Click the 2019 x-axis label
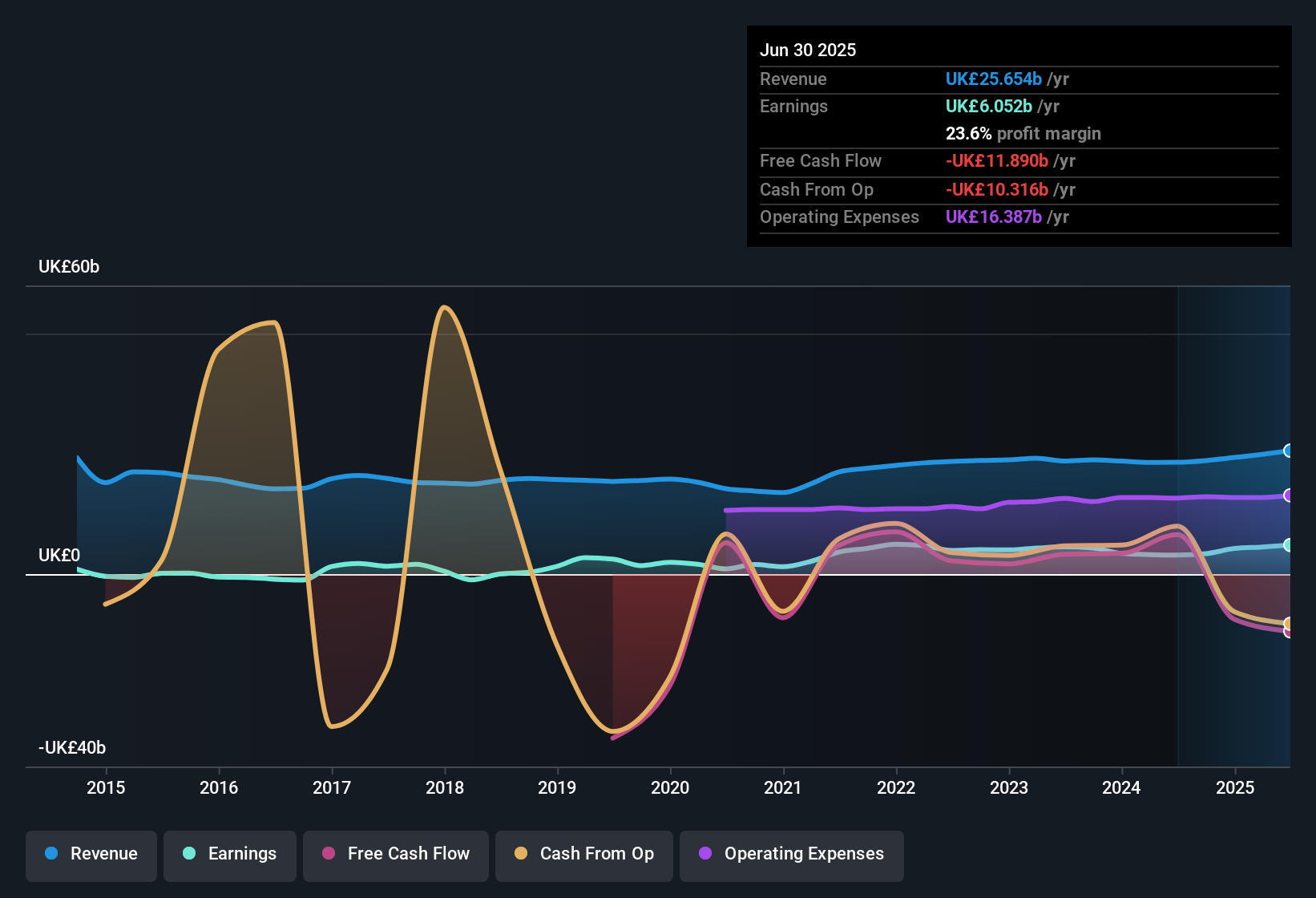 (x=557, y=787)
